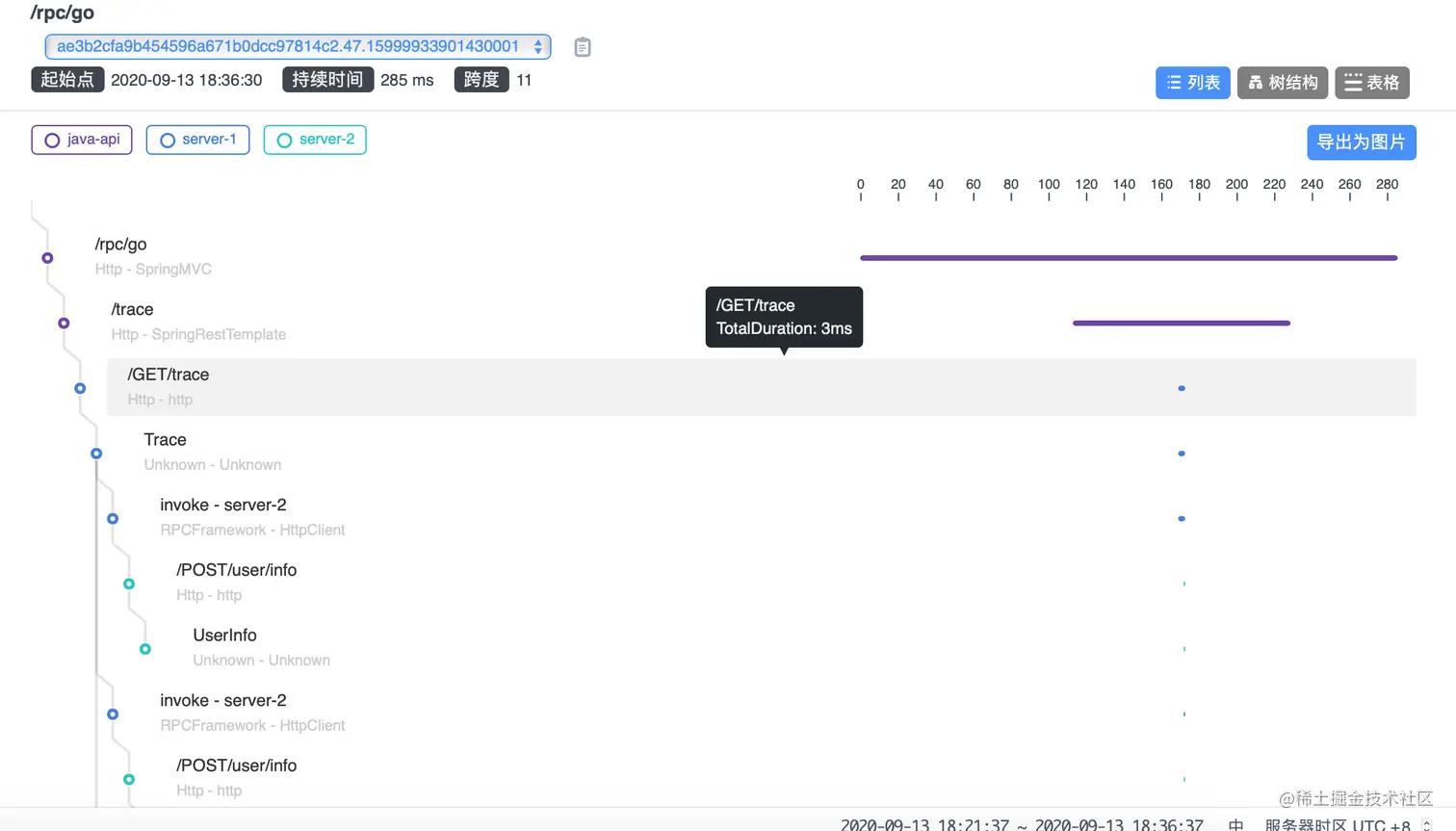Select the /GET/trace span row

(761, 387)
